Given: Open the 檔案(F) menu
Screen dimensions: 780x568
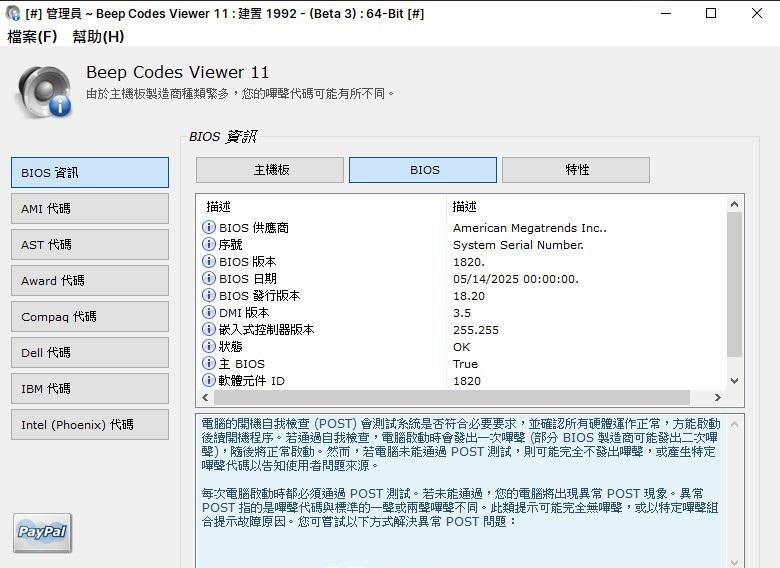Looking at the screenshot, I should [x=33, y=37].
